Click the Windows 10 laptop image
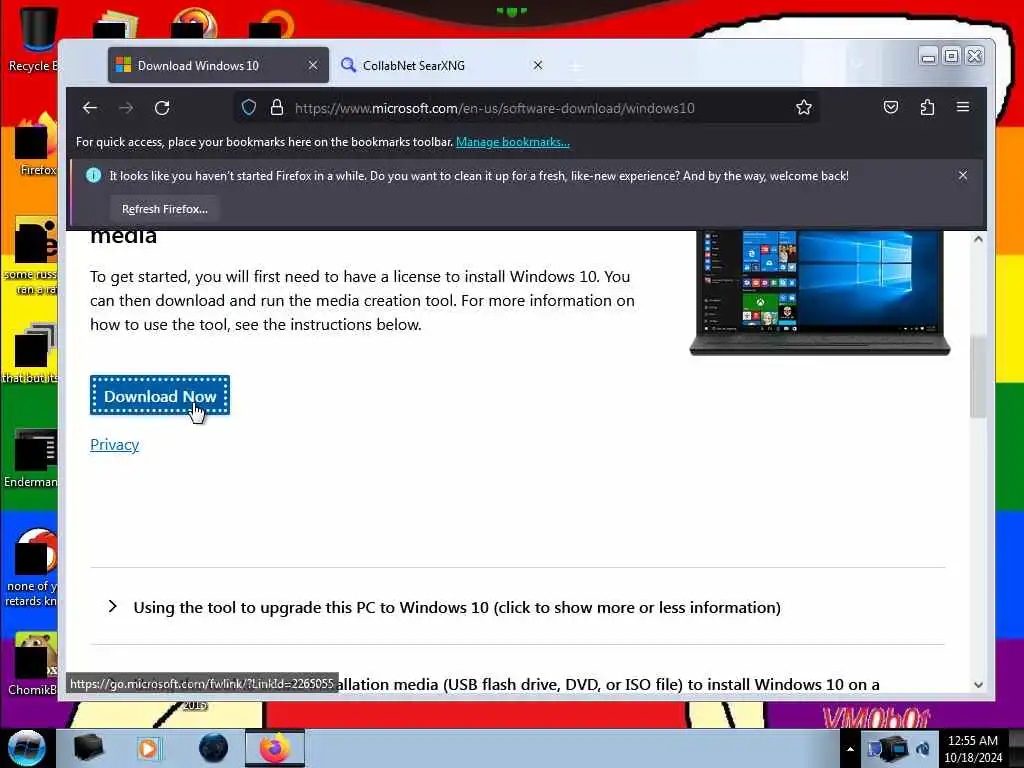 tap(820, 292)
